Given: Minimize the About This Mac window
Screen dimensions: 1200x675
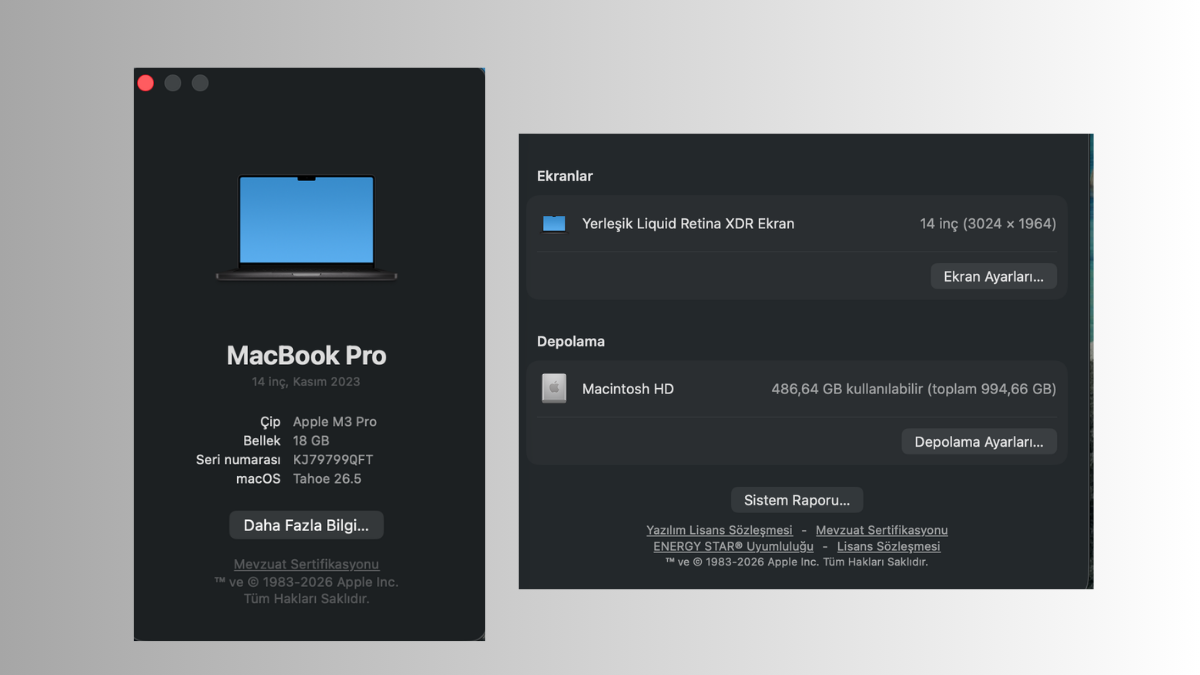Looking at the screenshot, I should coord(173,83).
